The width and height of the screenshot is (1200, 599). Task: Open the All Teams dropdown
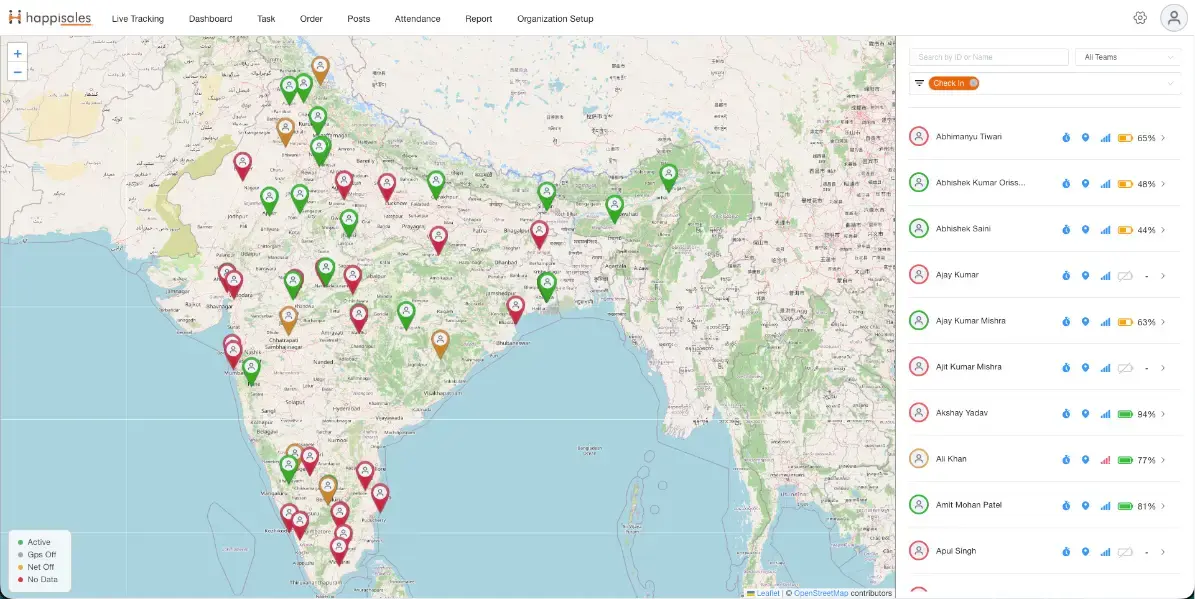click(x=1127, y=57)
